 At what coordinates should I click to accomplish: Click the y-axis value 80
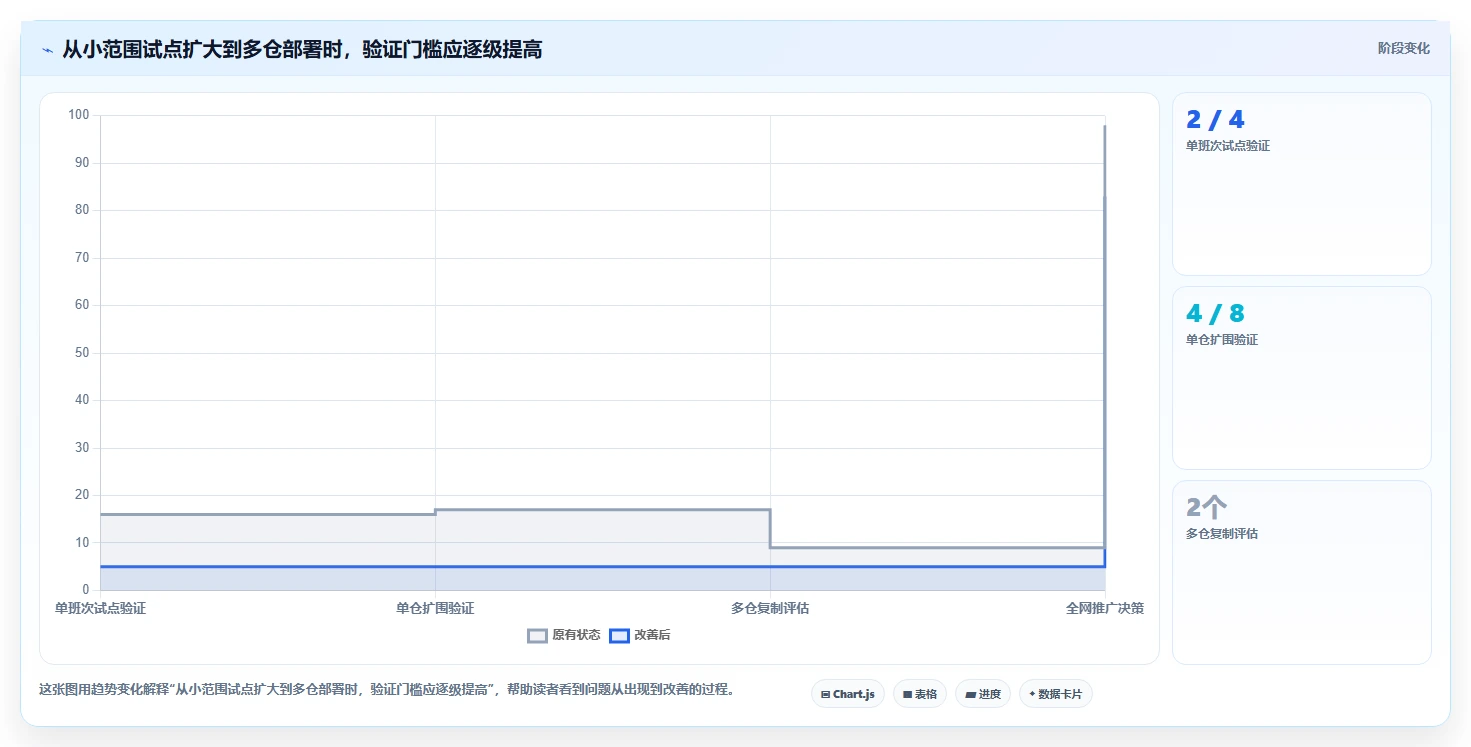pyautogui.click(x=82, y=210)
